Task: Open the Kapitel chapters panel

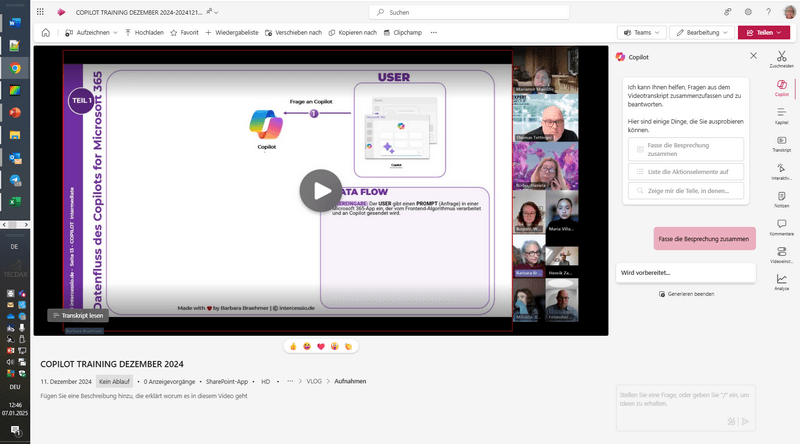Action: tap(781, 115)
